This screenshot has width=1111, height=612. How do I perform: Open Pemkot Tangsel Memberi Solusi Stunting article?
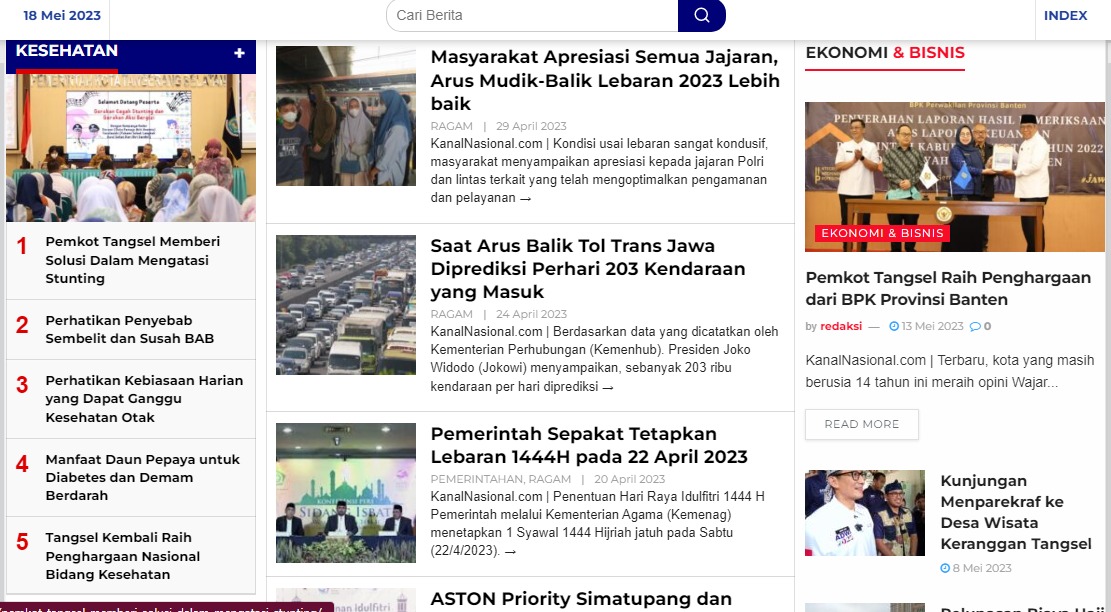tap(132, 260)
